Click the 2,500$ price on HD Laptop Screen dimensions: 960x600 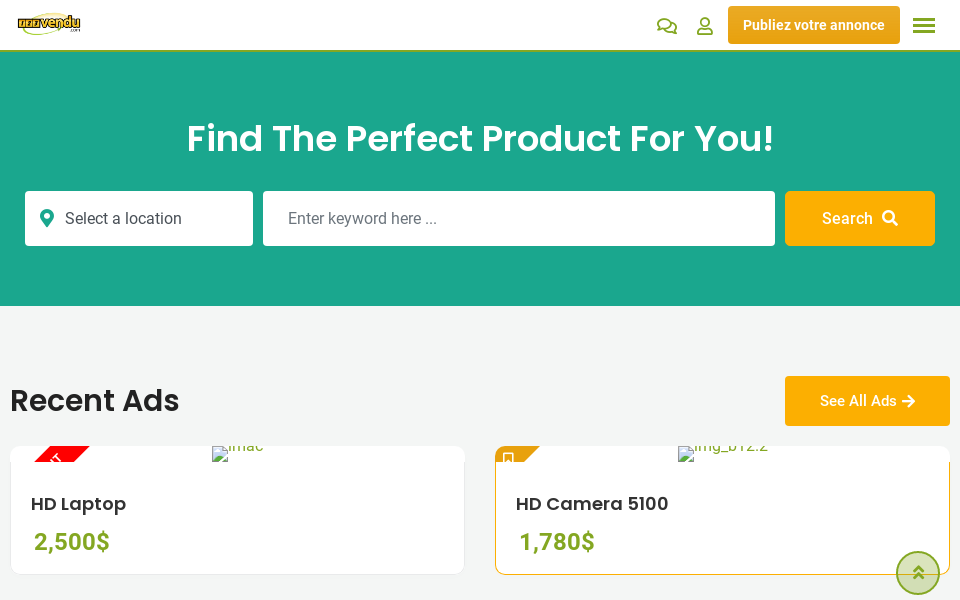point(72,542)
